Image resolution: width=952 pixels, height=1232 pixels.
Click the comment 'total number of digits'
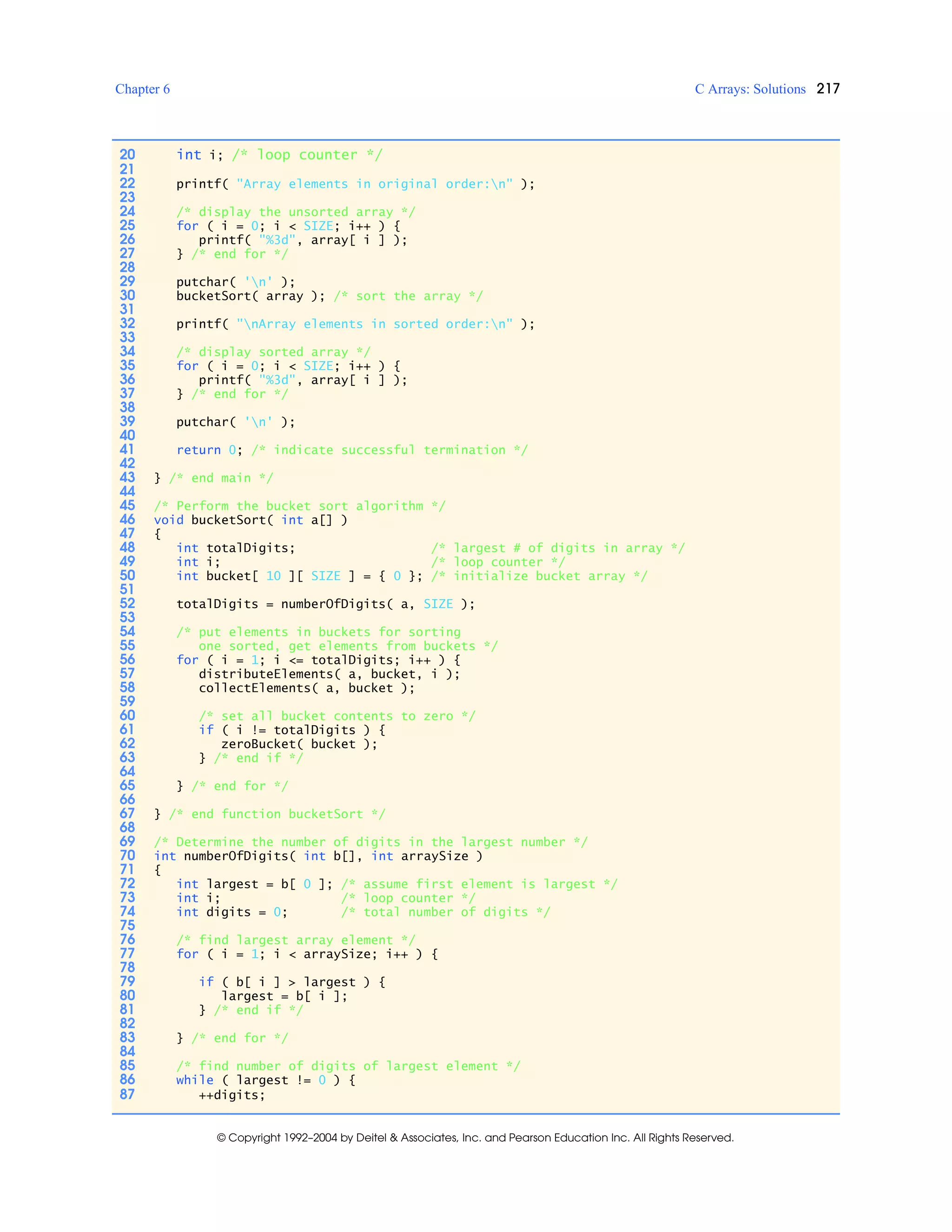pyautogui.click(x=445, y=912)
